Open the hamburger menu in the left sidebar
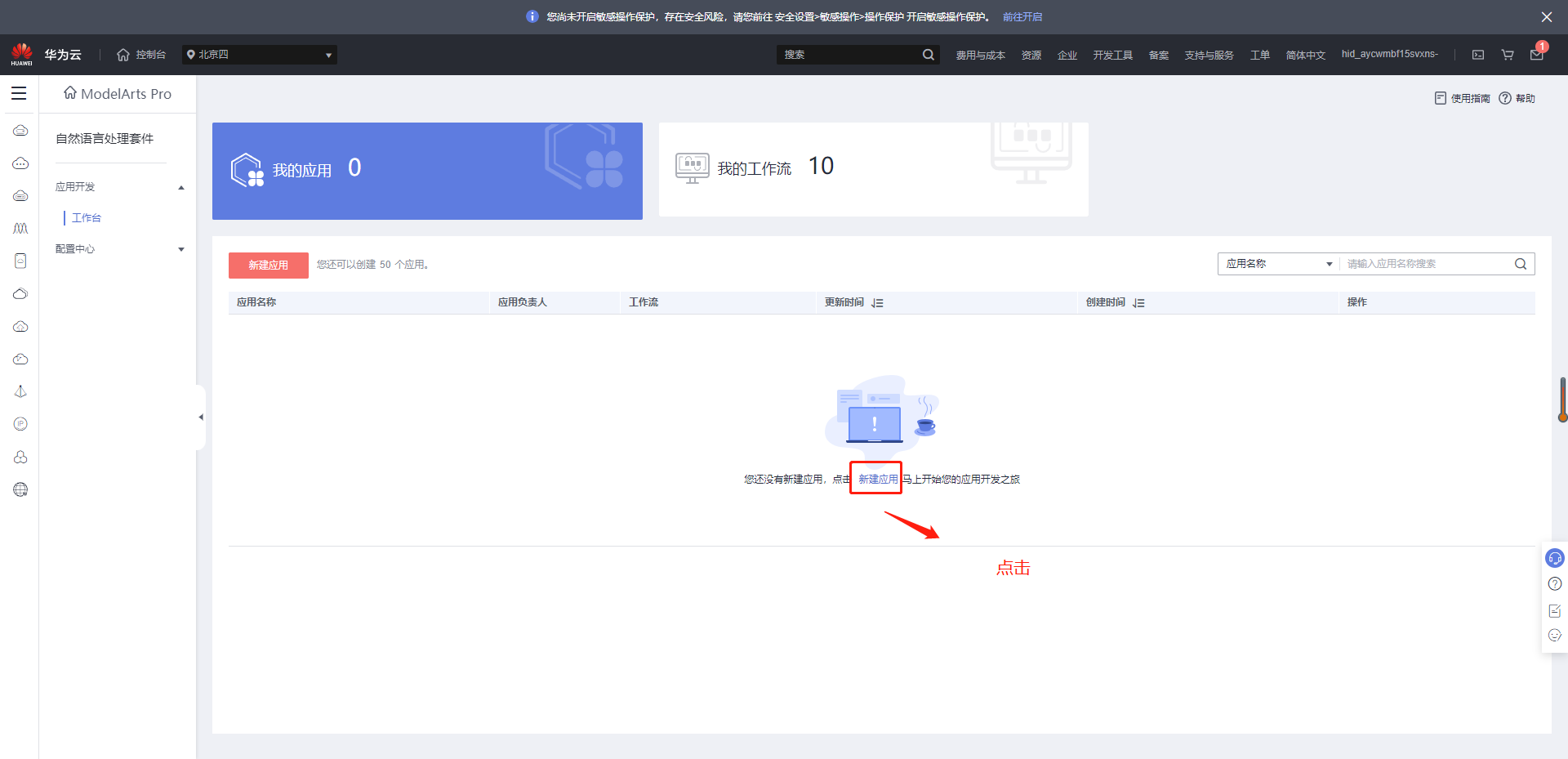The width and height of the screenshot is (1568, 759). [19, 93]
